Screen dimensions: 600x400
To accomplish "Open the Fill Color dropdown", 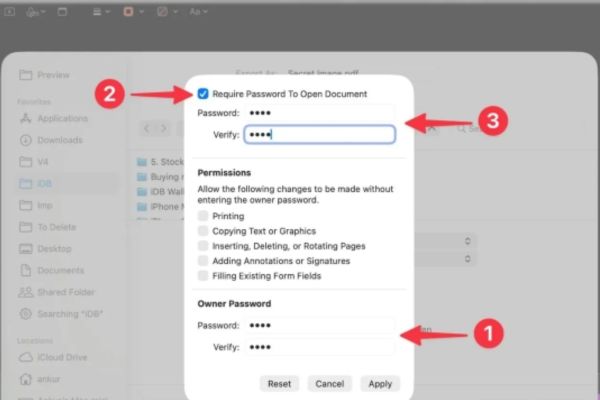I will [x=167, y=12].
